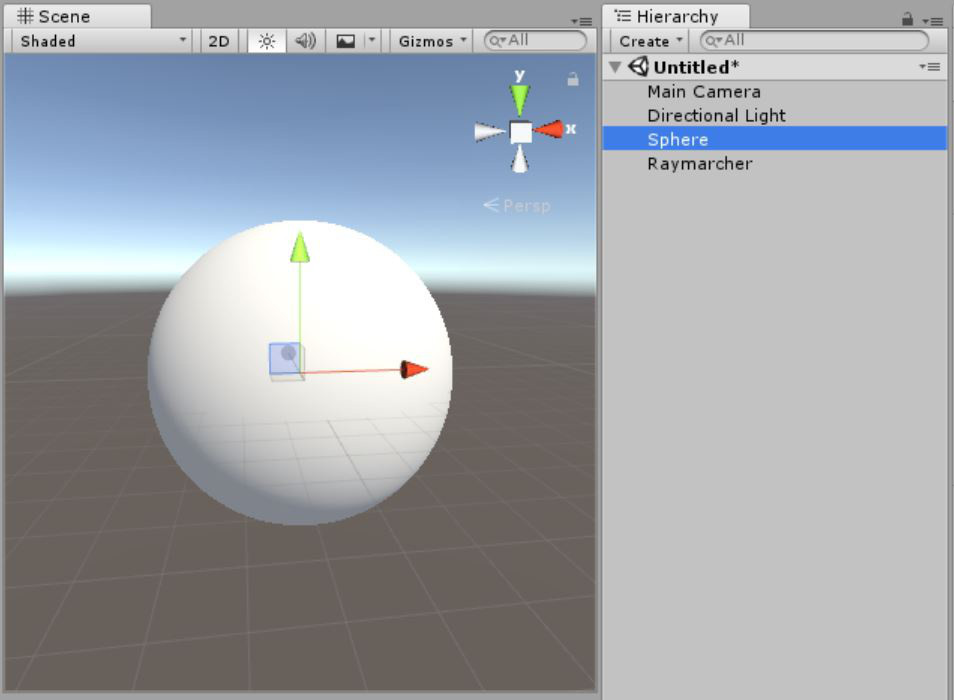Collapse the Untitled scene tree

pos(615,67)
